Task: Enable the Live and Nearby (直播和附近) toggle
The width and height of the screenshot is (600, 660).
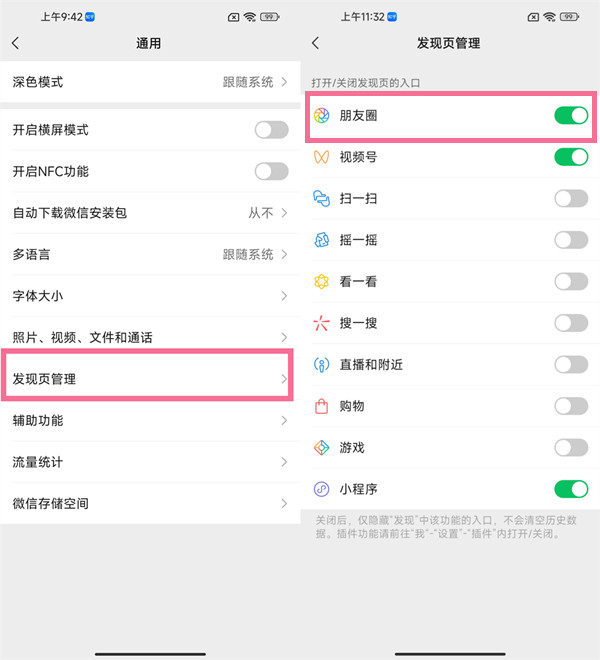Action: 571,364
